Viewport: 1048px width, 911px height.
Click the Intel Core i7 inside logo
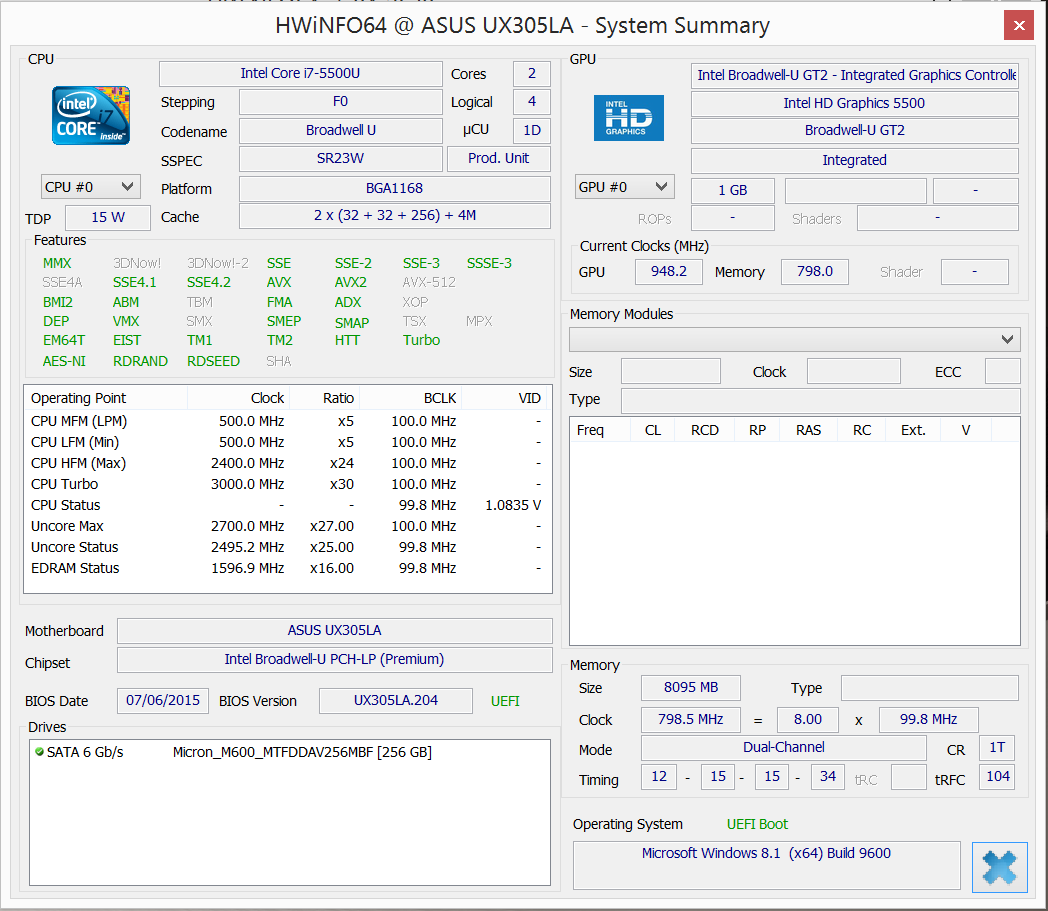click(x=91, y=115)
